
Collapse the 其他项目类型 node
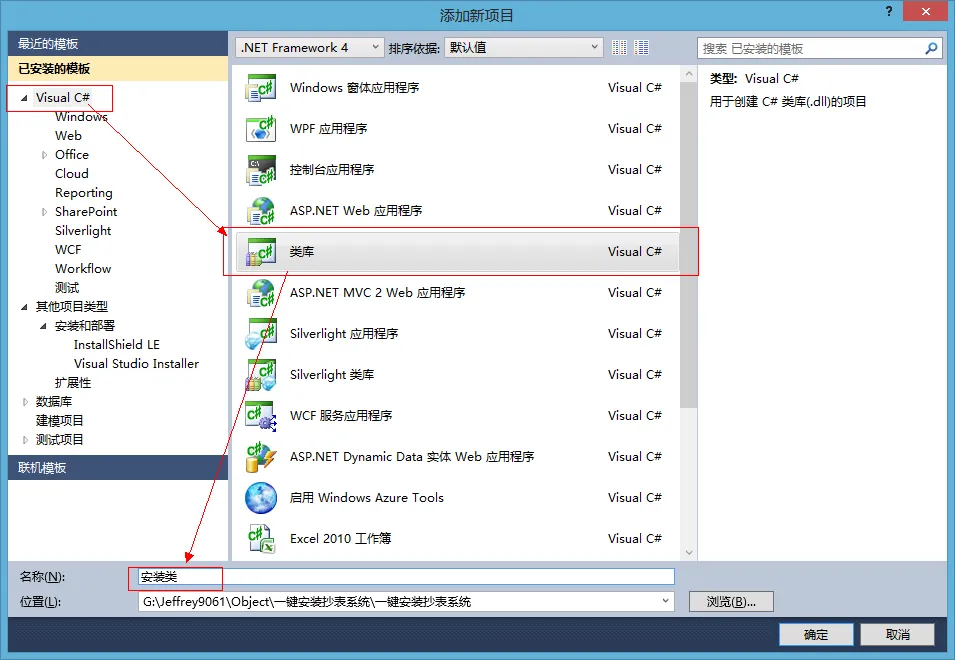click(x=24, y=307)
